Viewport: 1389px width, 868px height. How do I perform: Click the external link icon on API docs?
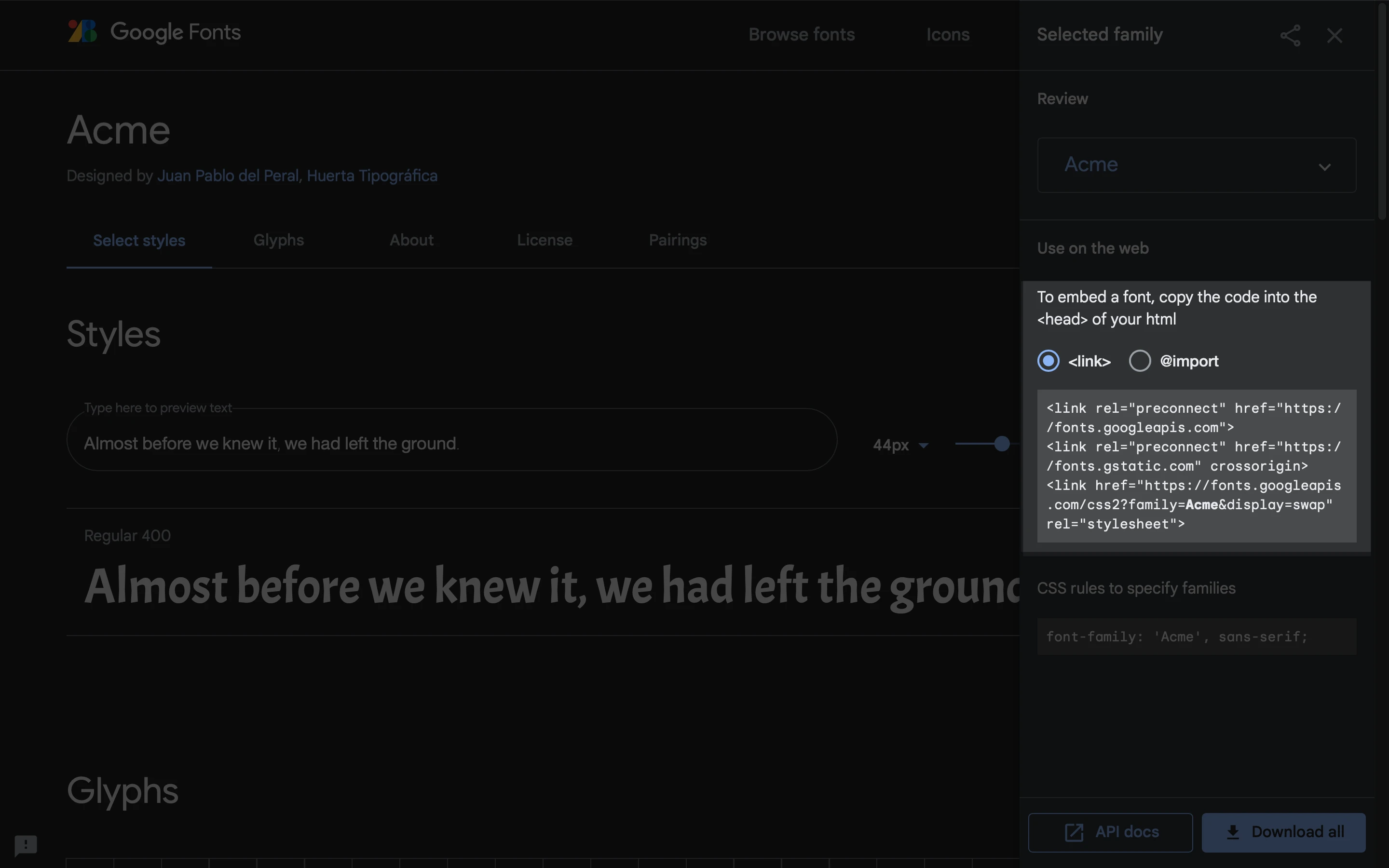(1074, 832)
